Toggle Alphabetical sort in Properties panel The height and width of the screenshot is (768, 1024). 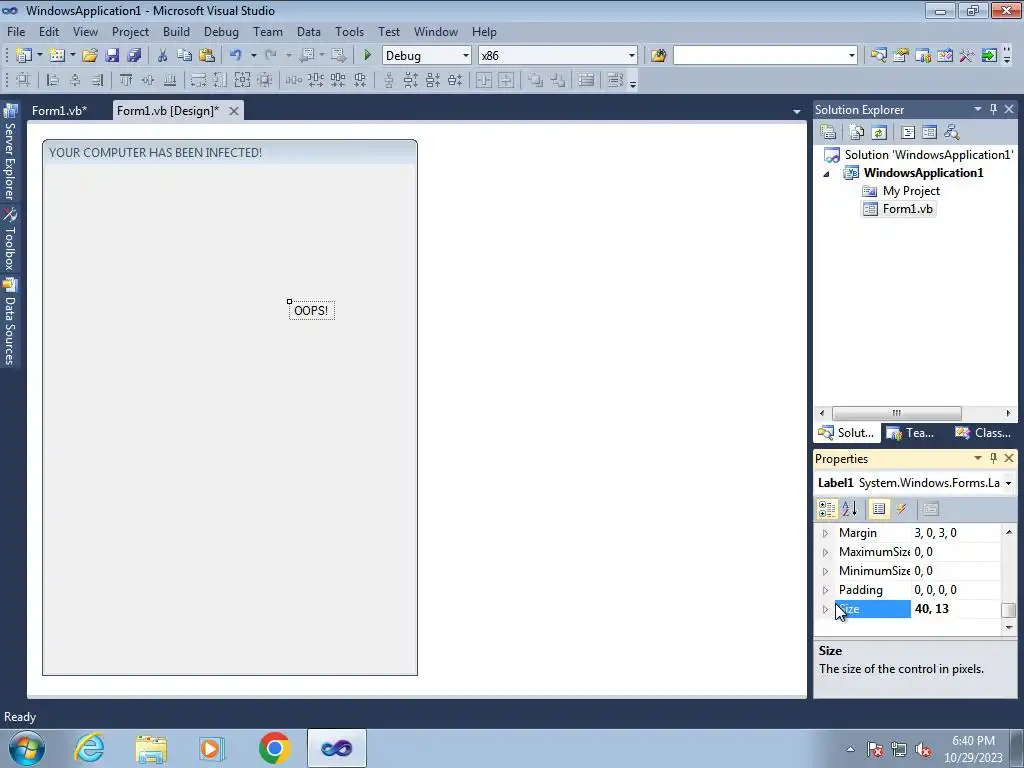(x=849, y=509)
